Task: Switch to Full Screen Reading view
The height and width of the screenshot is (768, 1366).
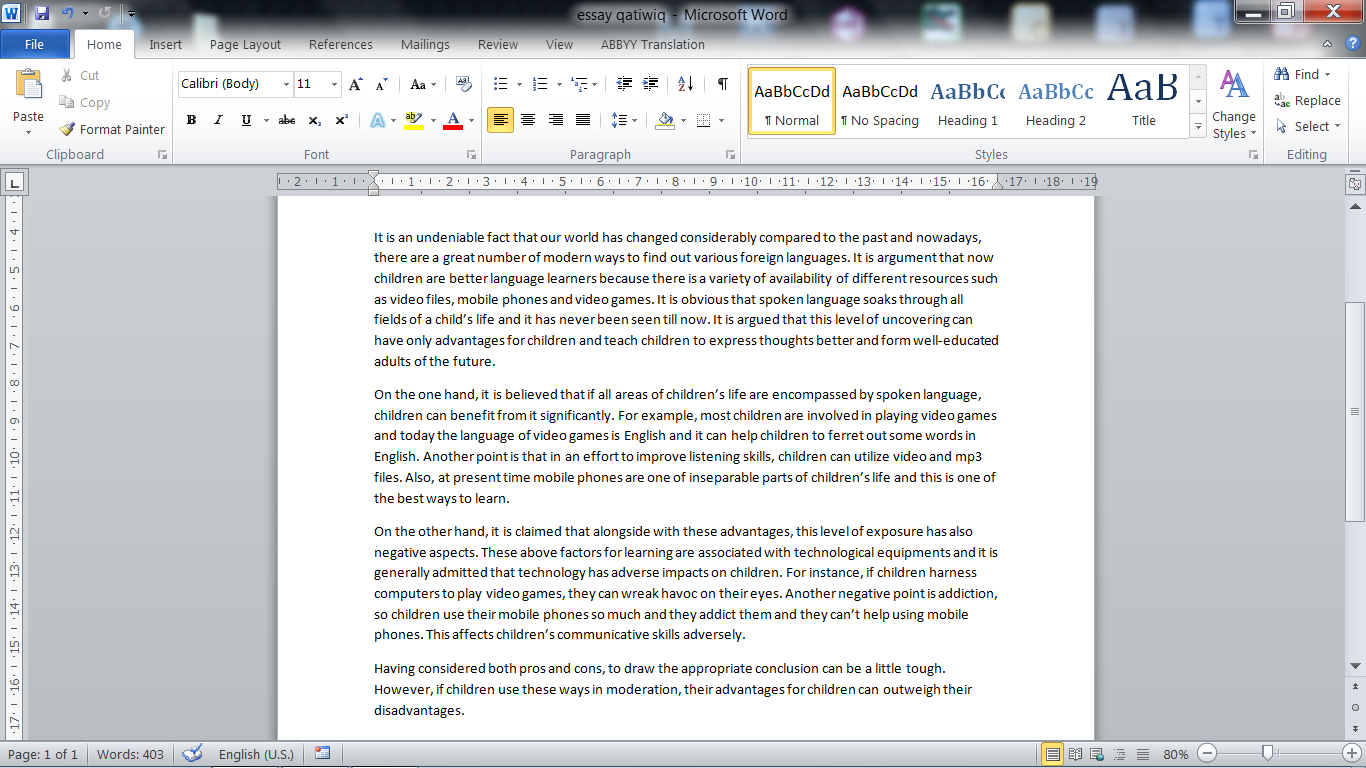Action: click(x=1075, y=754)
